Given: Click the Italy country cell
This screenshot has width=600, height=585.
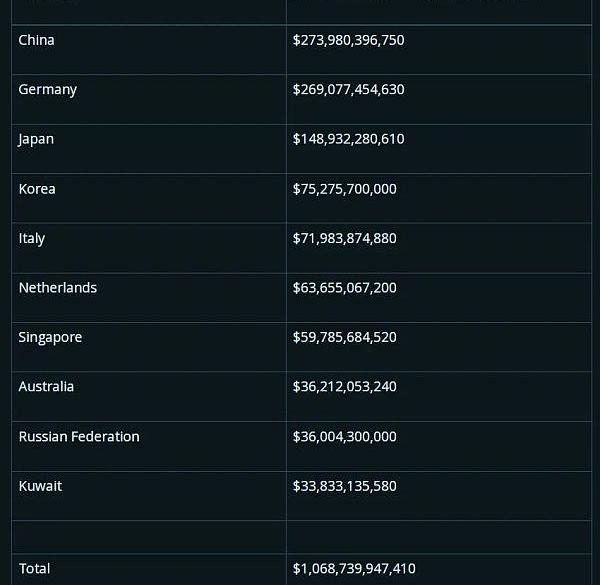Looking at the screenshot, I should coord(32,238).
